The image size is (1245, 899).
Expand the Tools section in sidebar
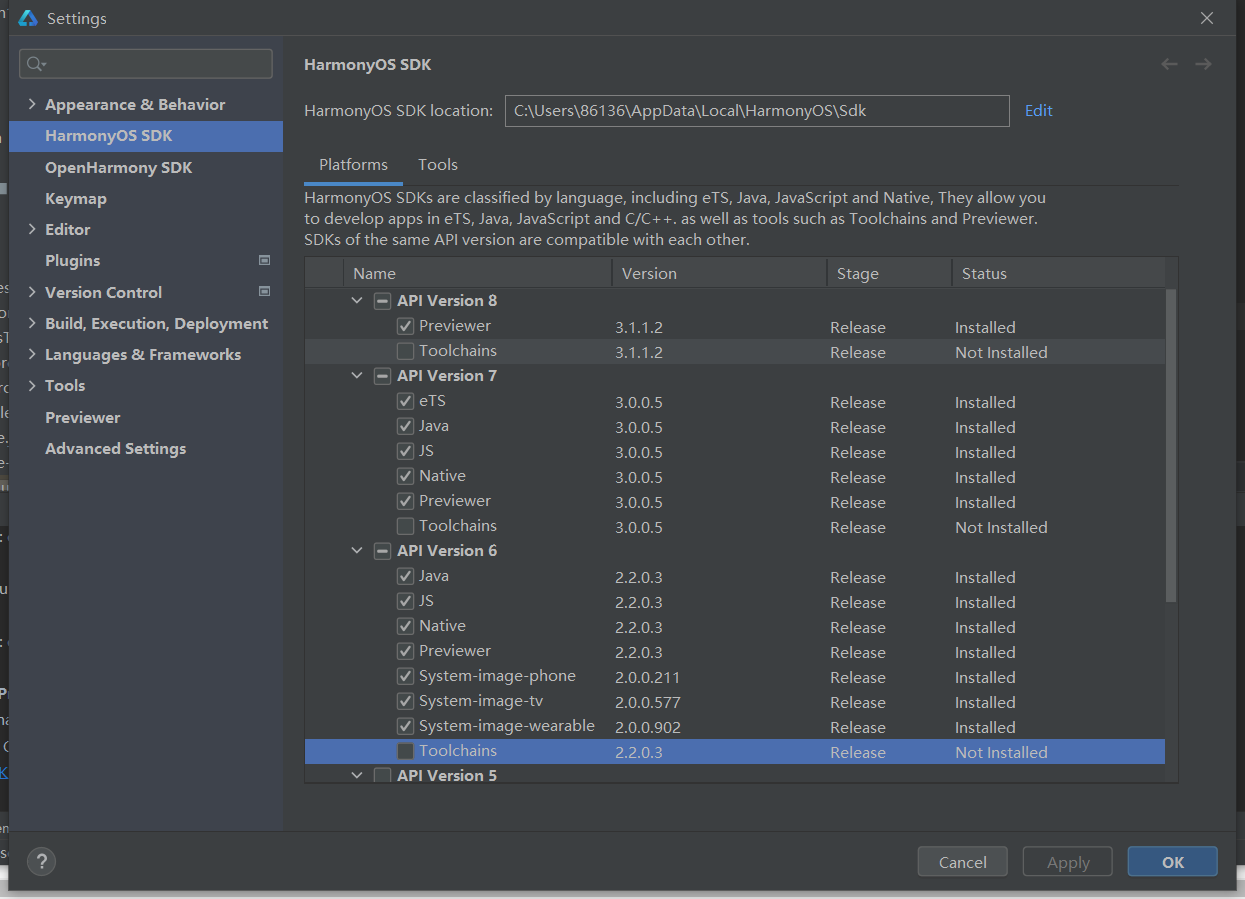[x=32, y=385]
